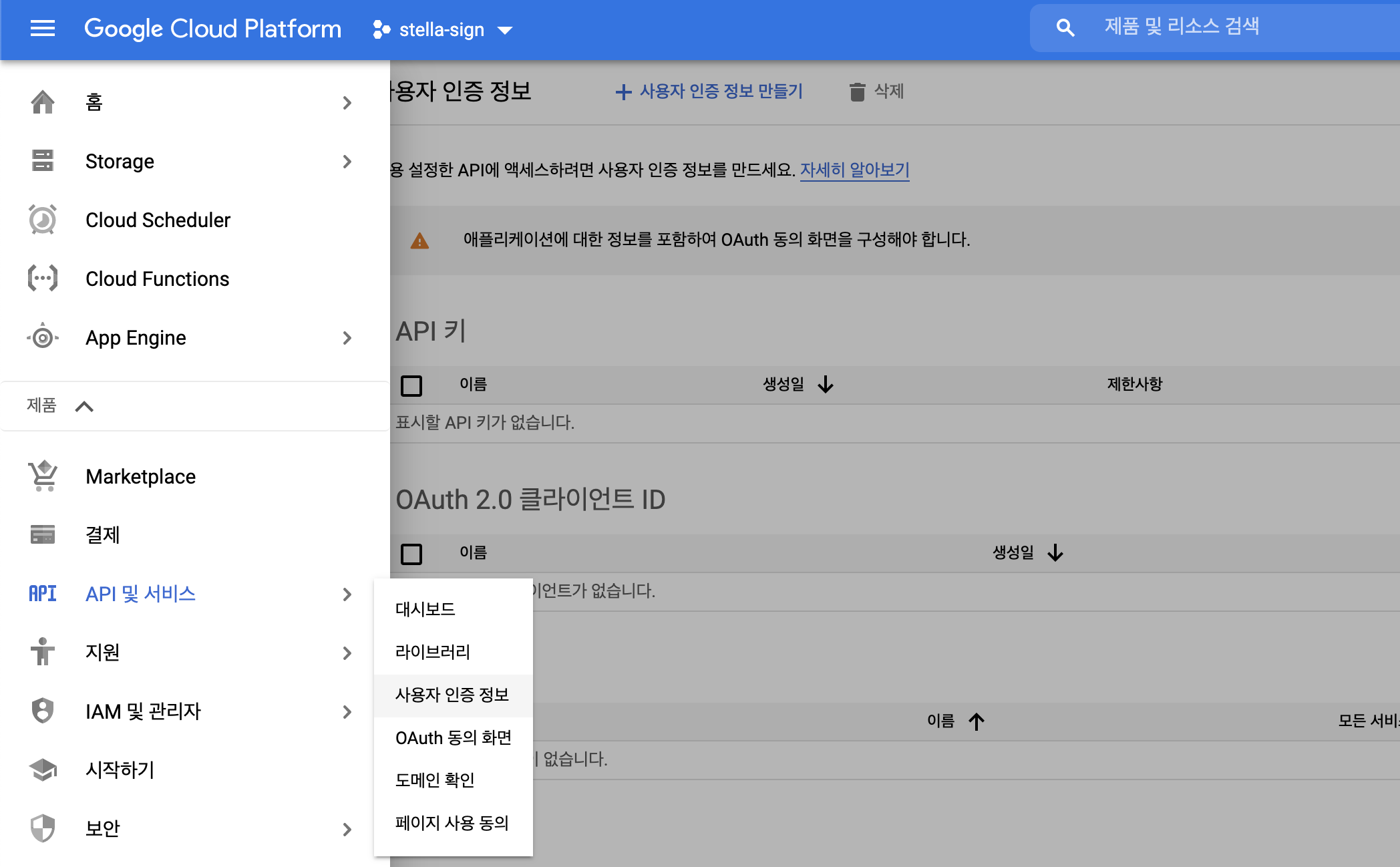1400x867 pixels.
Task: Click the Storage icon in sidebar
Action: (43, 161)
